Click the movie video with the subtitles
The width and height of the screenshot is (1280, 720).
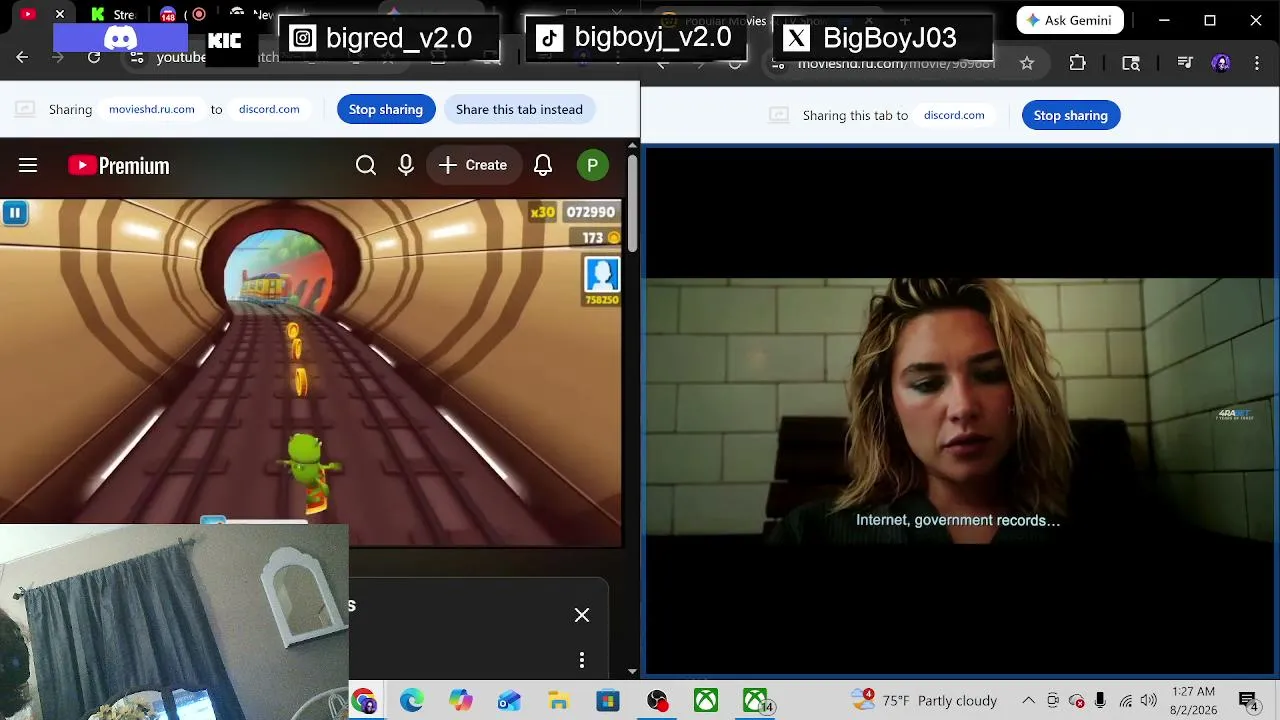click(x=960, y=410)
